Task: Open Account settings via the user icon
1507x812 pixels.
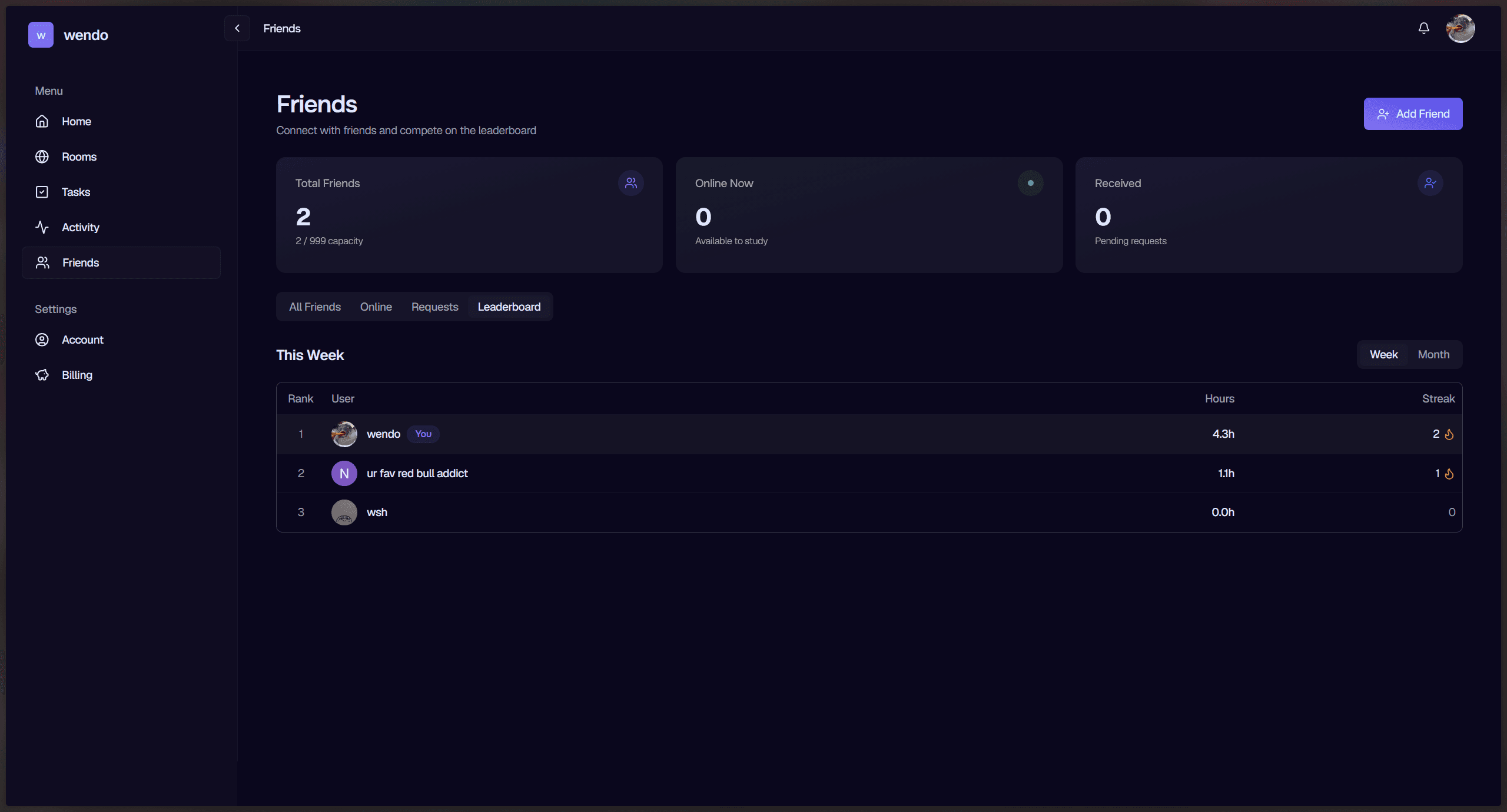Action: (x=42, y=340)
